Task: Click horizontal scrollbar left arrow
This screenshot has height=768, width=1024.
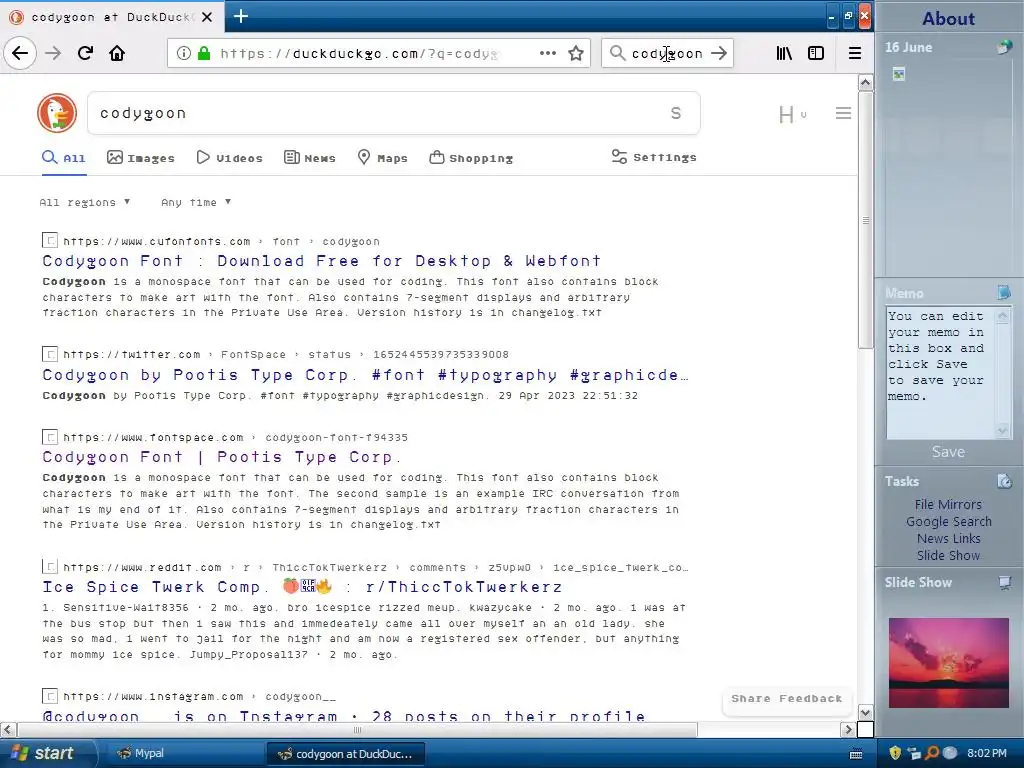Action: pos(8,729)
